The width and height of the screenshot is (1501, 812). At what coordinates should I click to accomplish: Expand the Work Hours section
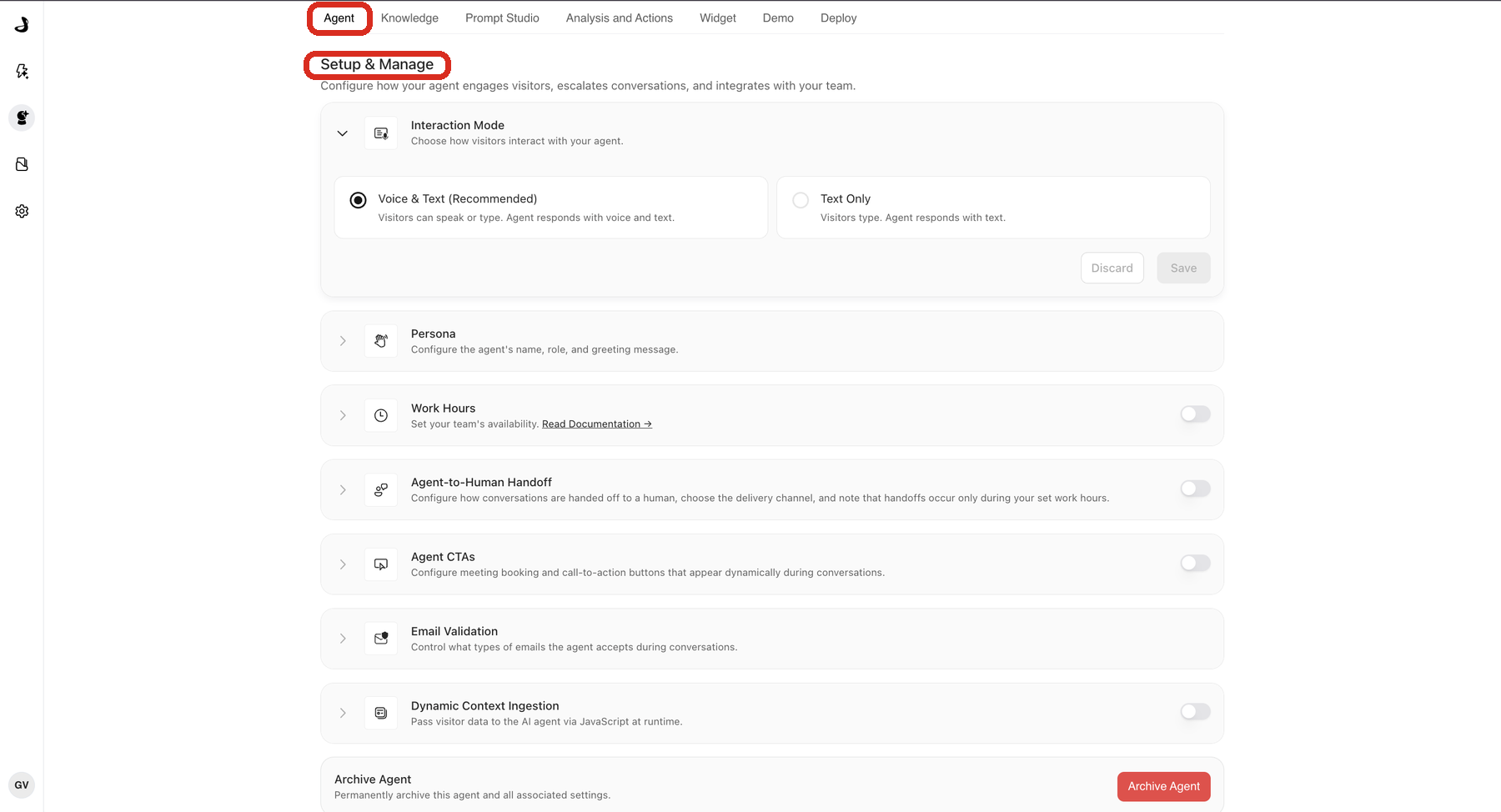(343, 415)
